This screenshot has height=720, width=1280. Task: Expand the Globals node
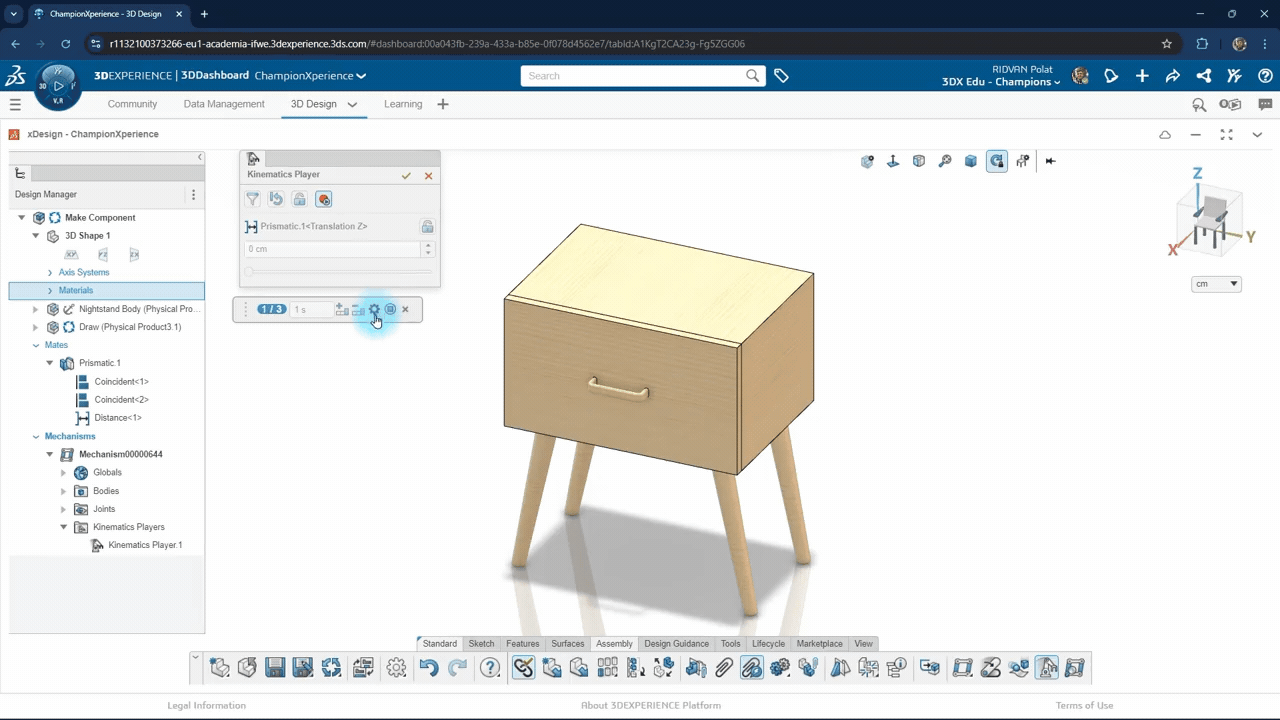pyautogui.click(x=64, y=473)
